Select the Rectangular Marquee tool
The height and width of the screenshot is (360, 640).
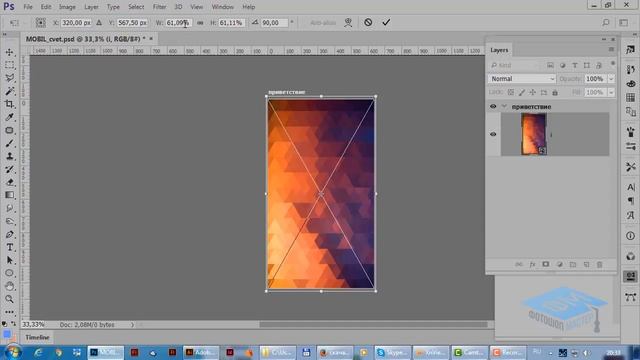pyautogui.click(x=9, y=65)
